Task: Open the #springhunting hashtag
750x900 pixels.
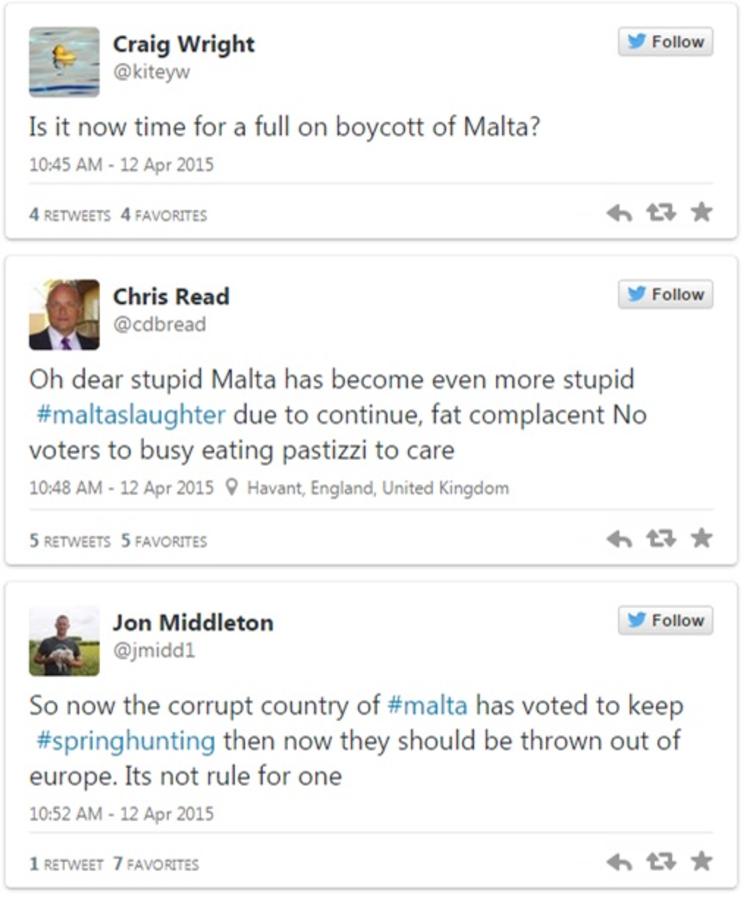Action: point(122,741)
